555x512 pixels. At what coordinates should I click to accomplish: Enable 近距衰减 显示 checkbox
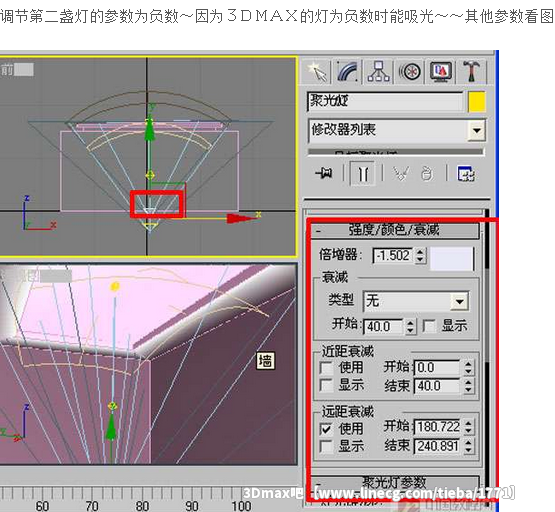point(326,385)
